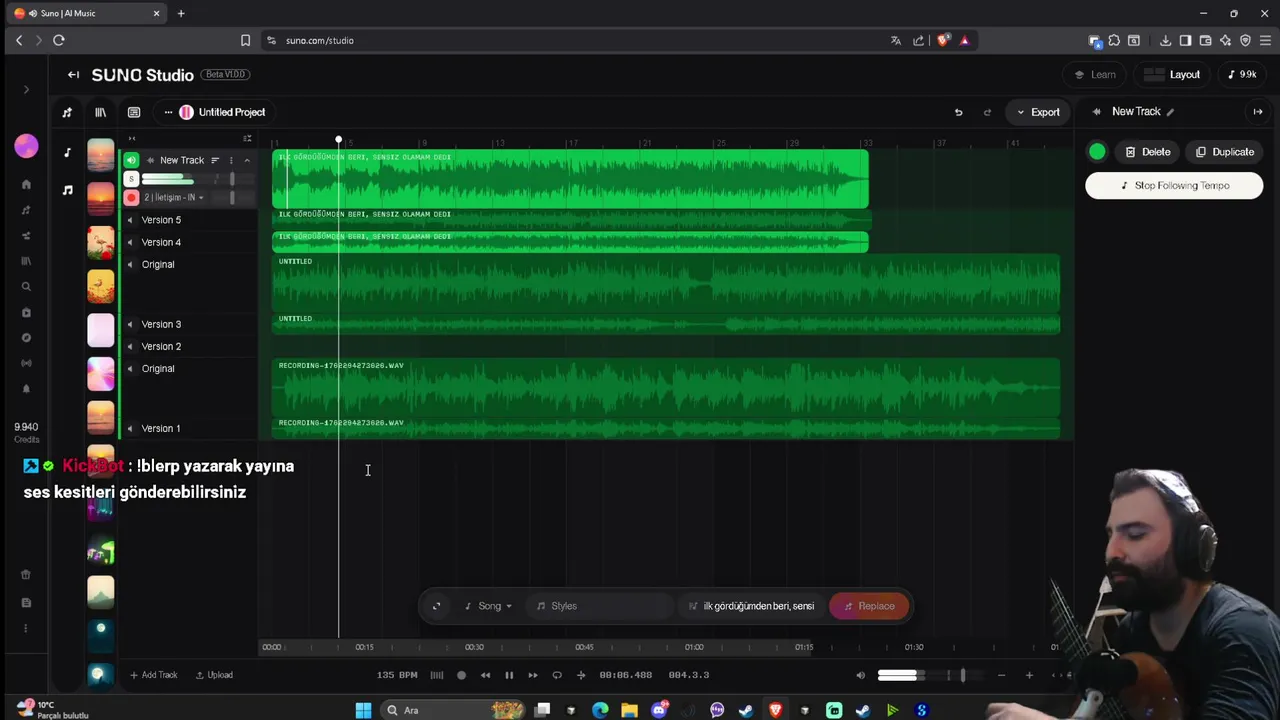This screenshot has width=1280, height=720.
Task: Open New Track sort lines icon
Action: tap(214, 160)
